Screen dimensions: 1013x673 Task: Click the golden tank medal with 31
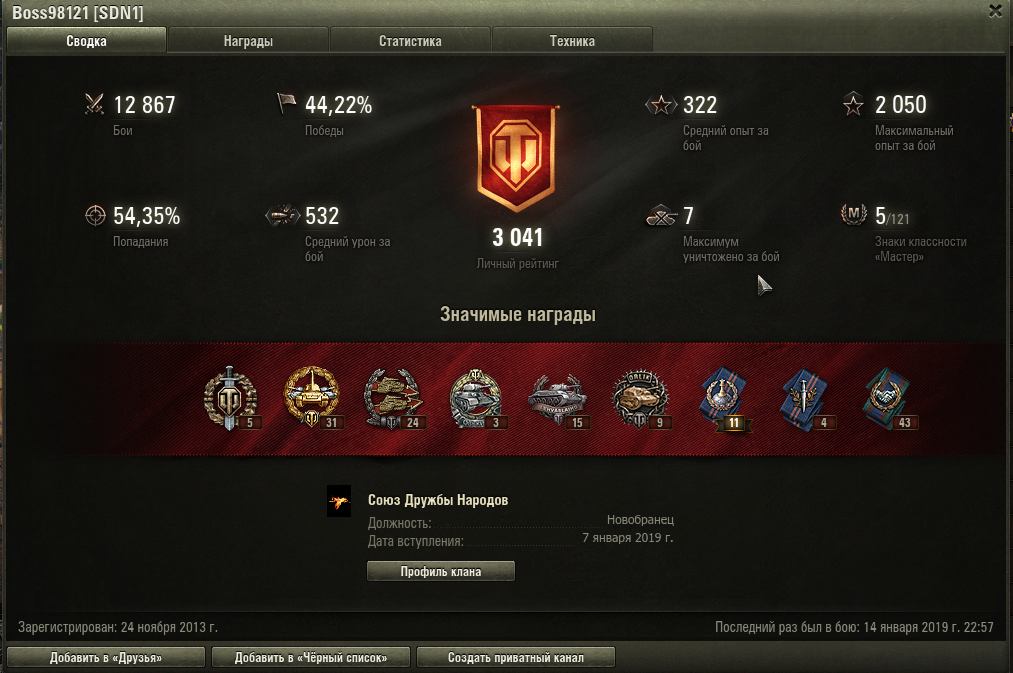[x=313, y=397]
